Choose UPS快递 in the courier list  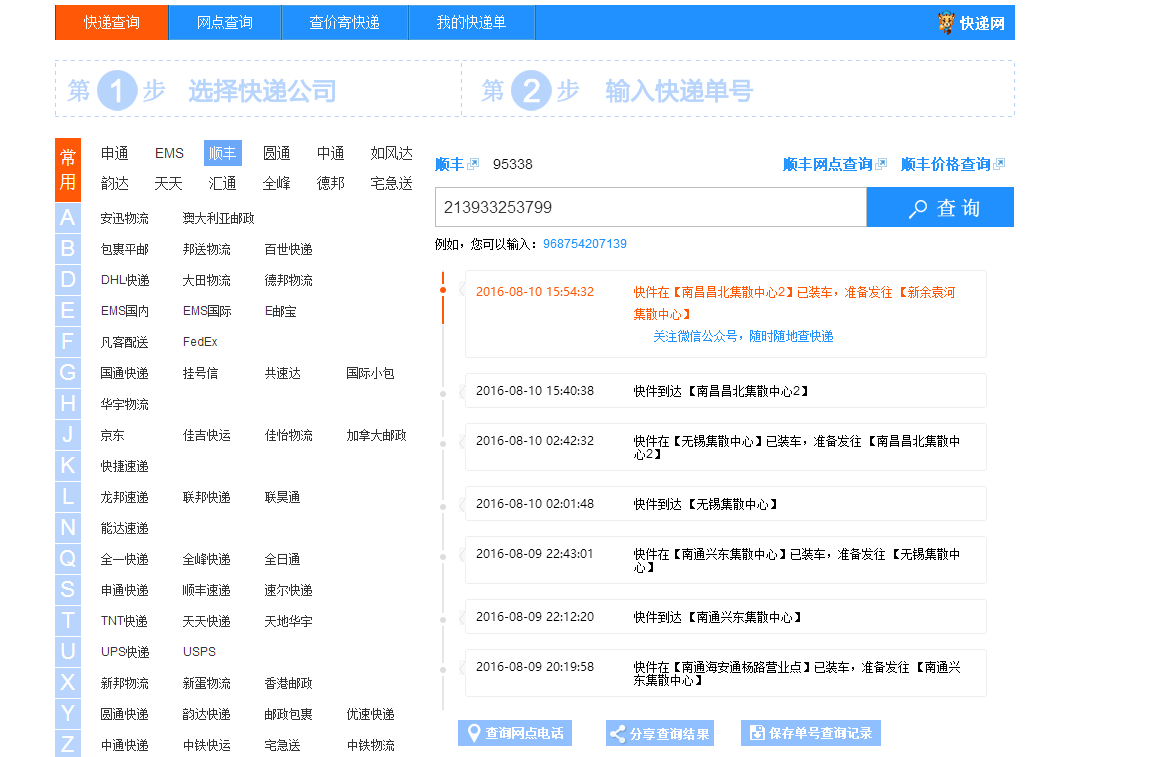tap(125, 651)
